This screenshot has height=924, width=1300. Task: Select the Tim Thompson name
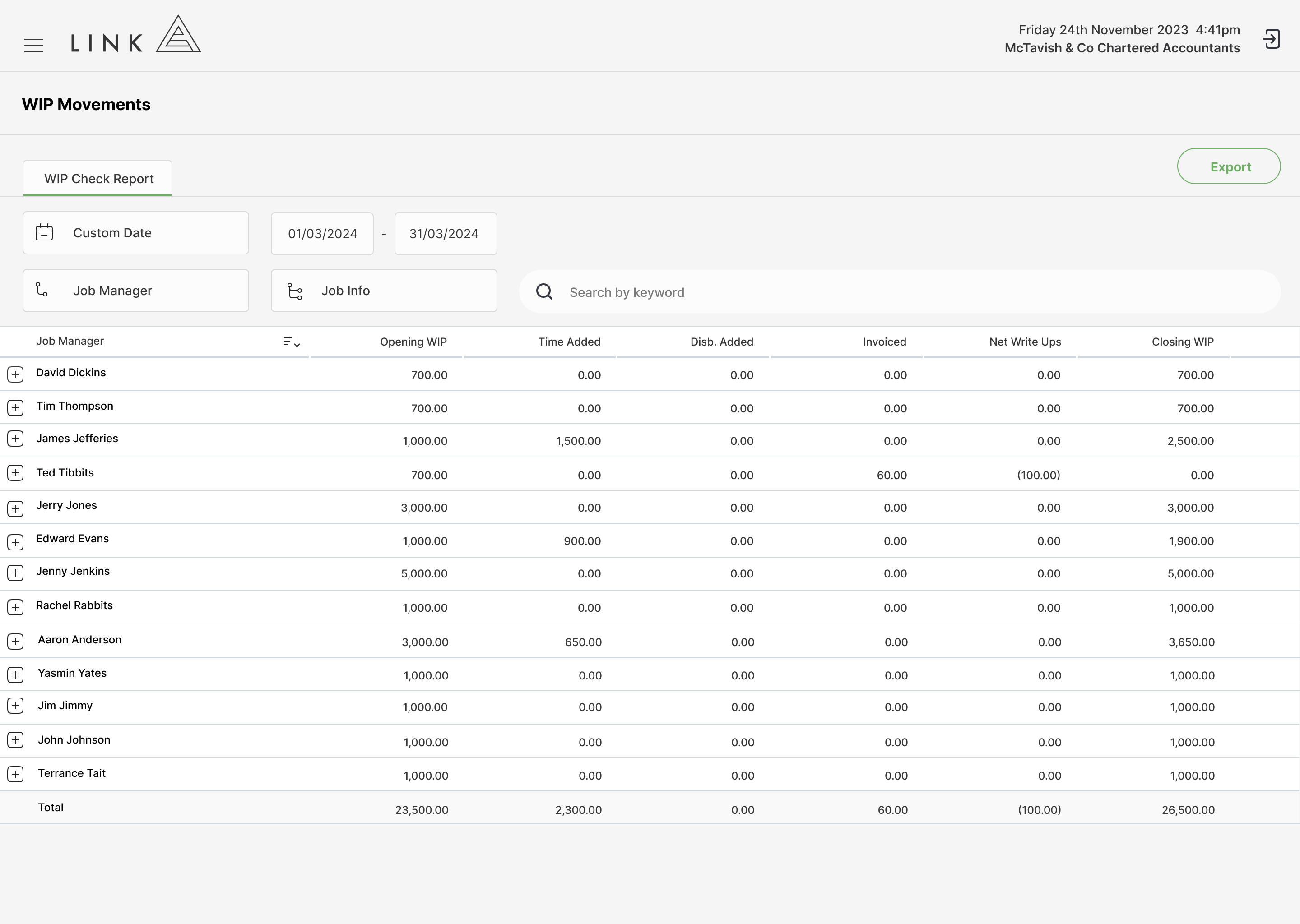point(74,406)
